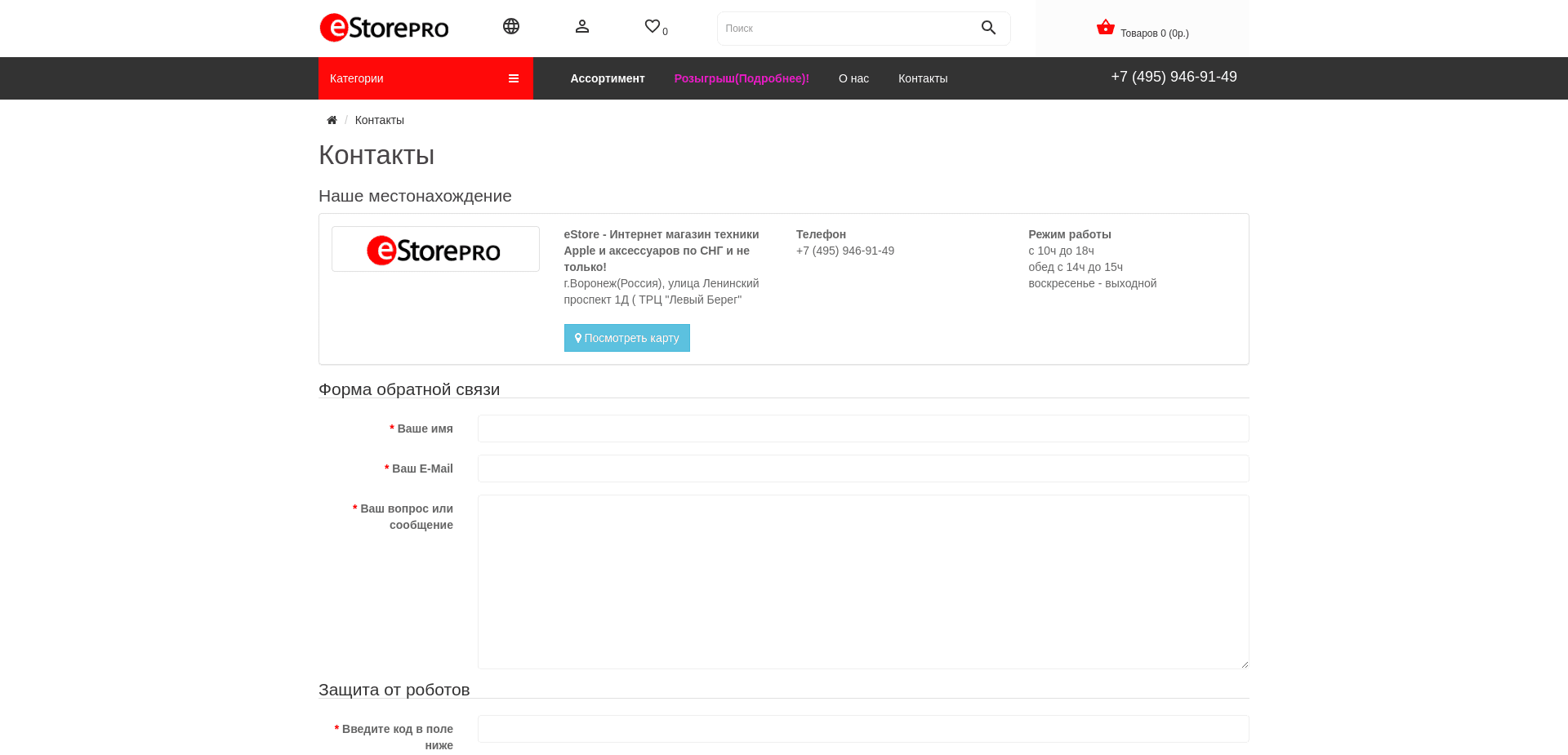
Task: Click the hamburger icon next to Категории
Action: point(513,78)
